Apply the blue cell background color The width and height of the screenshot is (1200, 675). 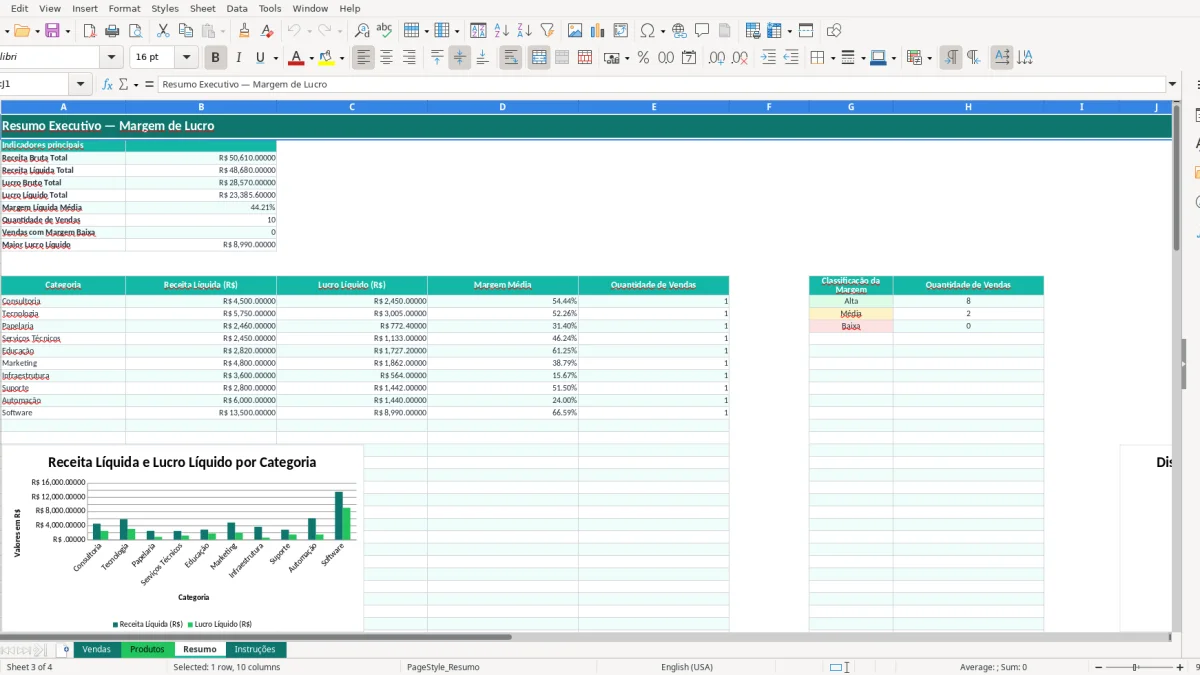[877, 58]
